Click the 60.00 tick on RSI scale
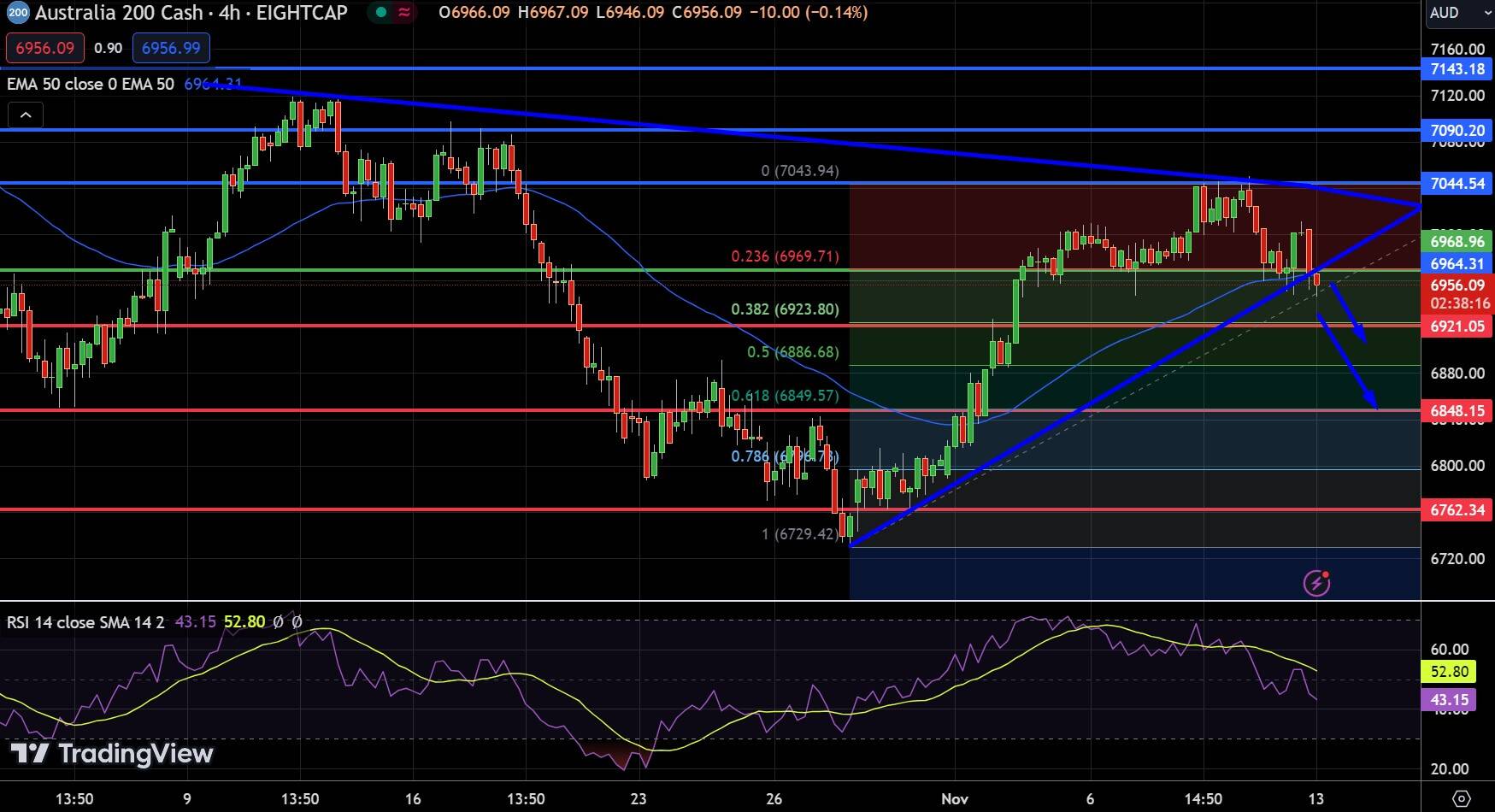 click(1449, 650)
